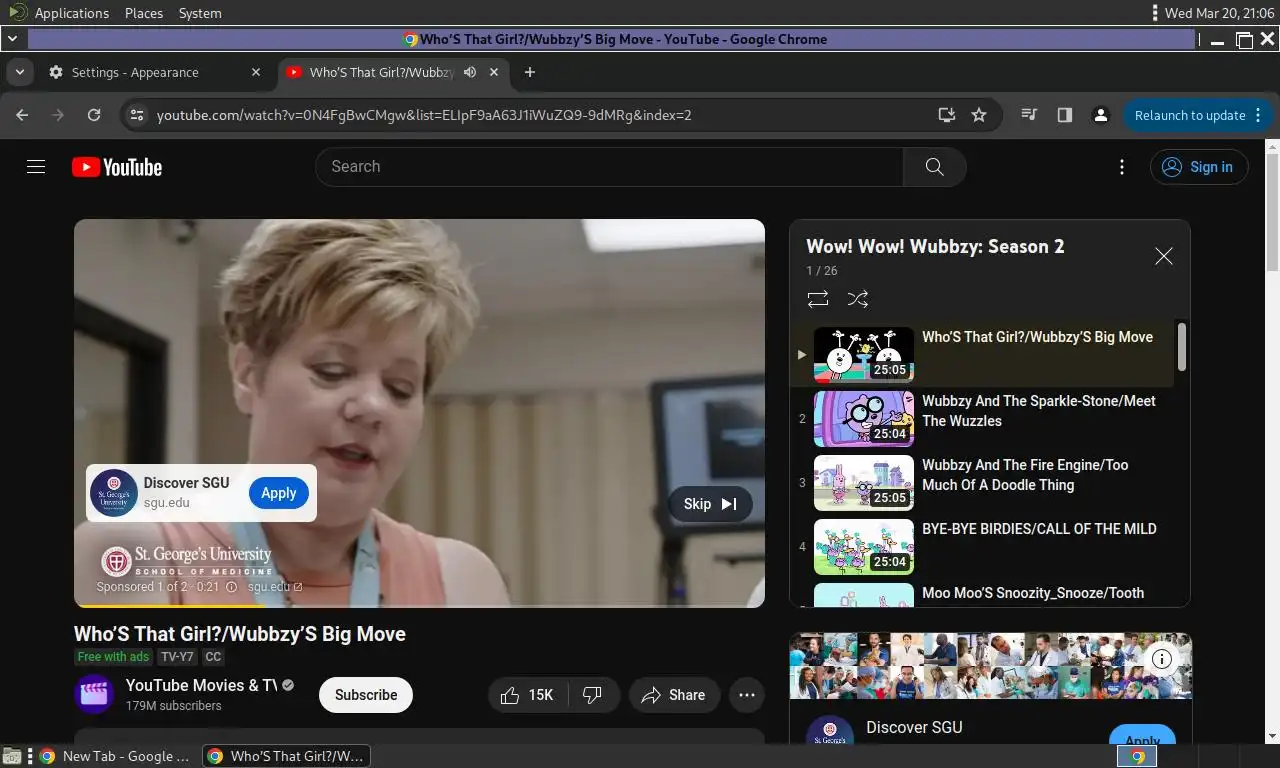Switch to Who'S That Girl? YouTube tab

pyautogui.click(x=380, y=72)
